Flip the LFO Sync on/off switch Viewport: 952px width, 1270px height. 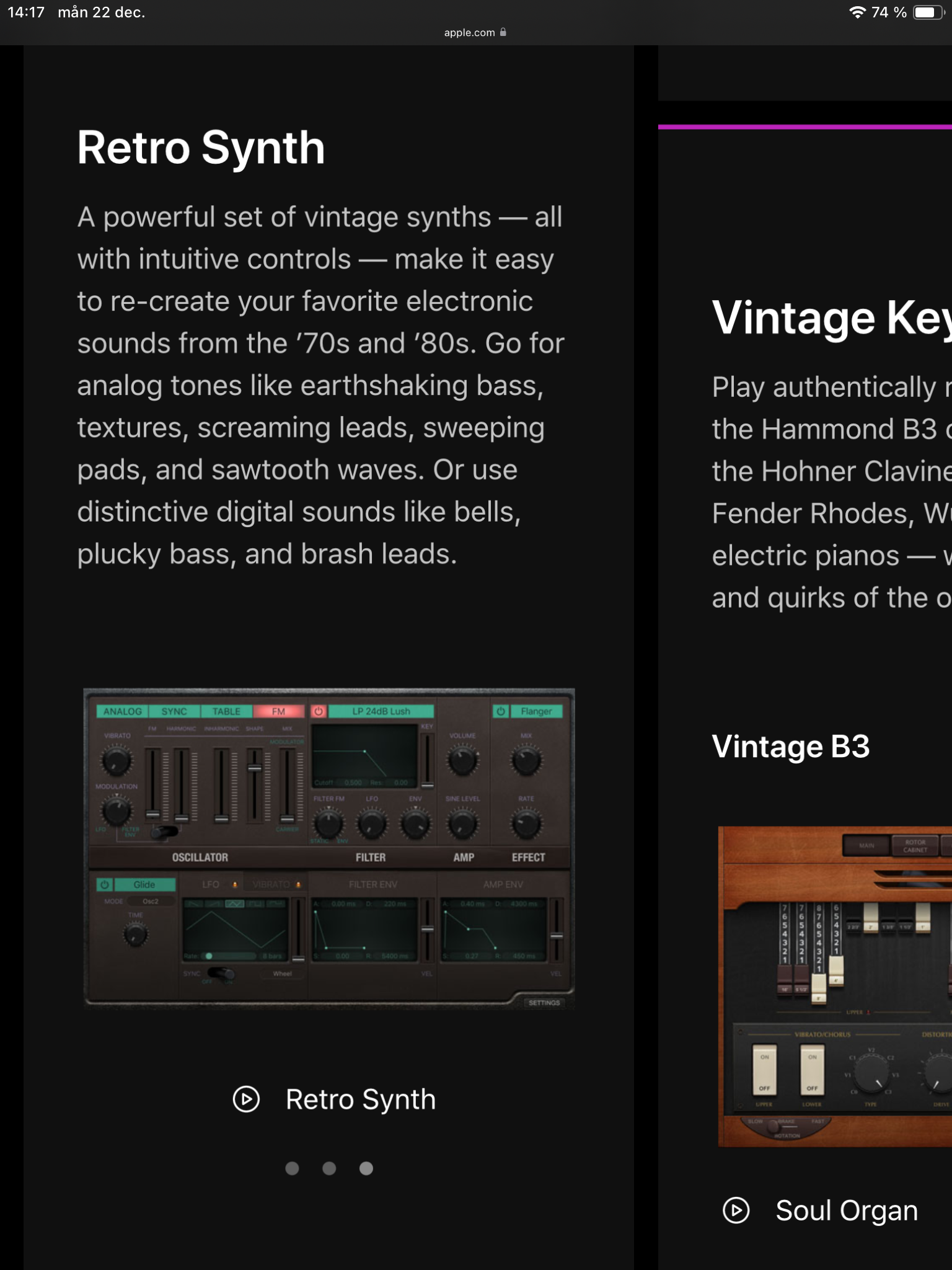coord(221,973)
